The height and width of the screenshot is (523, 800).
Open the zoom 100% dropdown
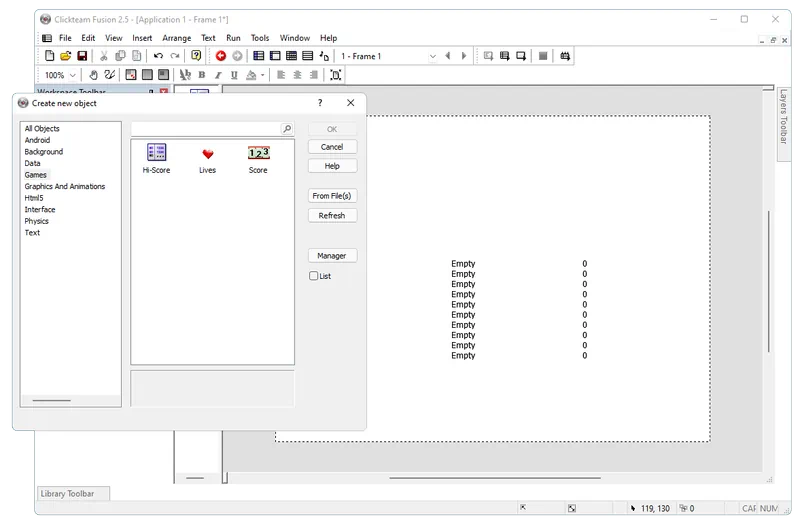coord(72,75)
